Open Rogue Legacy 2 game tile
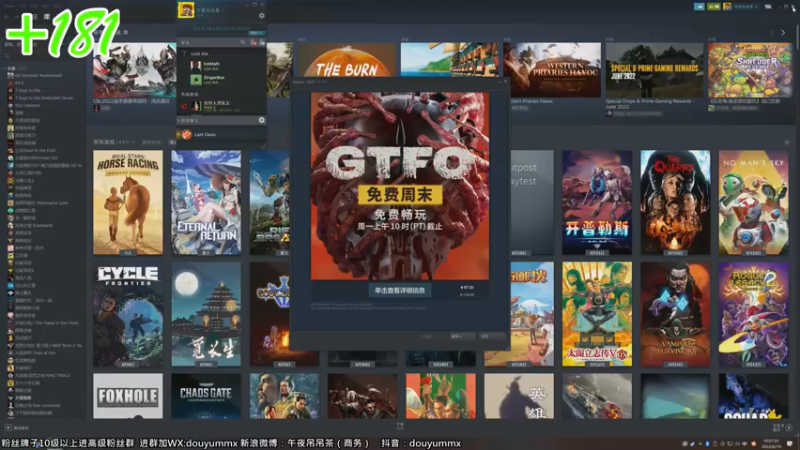 [753, 314]
